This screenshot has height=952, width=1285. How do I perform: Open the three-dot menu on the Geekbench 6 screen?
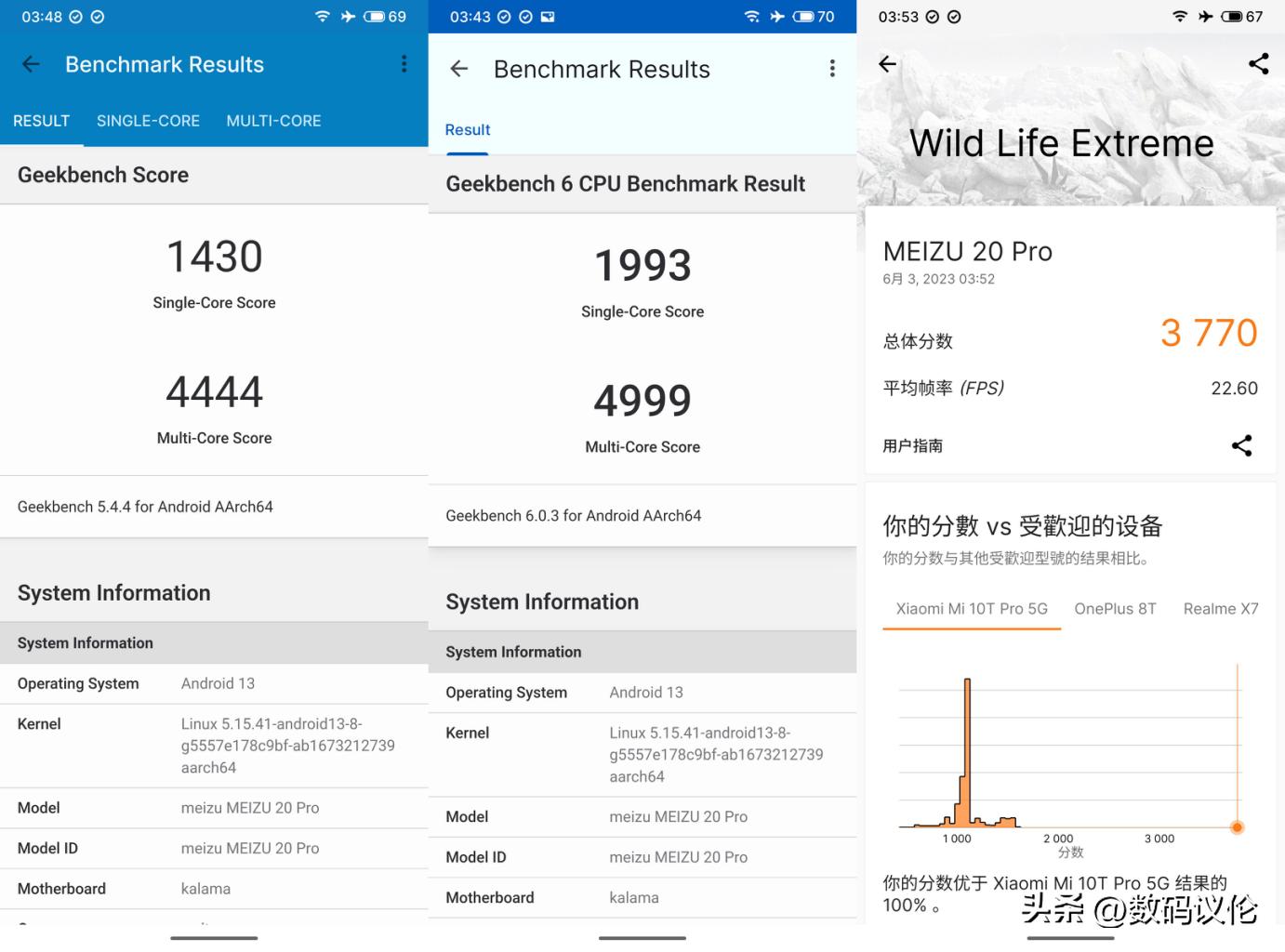tap(832, 69)
